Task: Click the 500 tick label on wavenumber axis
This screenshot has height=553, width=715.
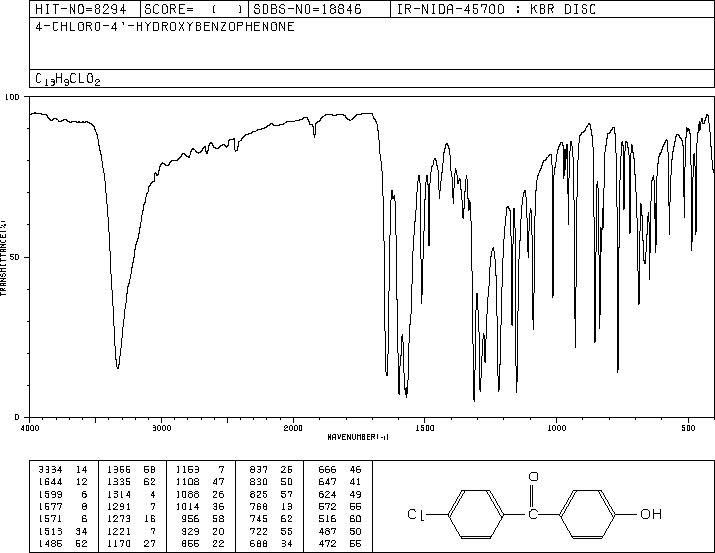Action: (x=689, y=428)
